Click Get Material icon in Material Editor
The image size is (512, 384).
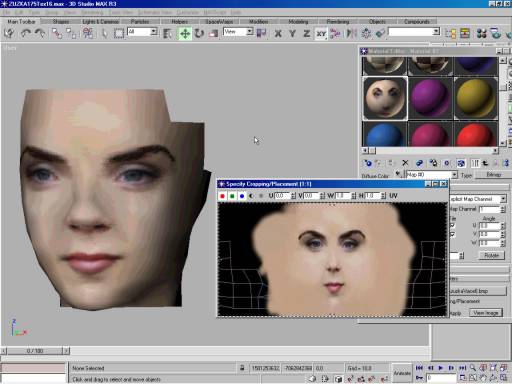pyautogui.click(x=368, y=163)
